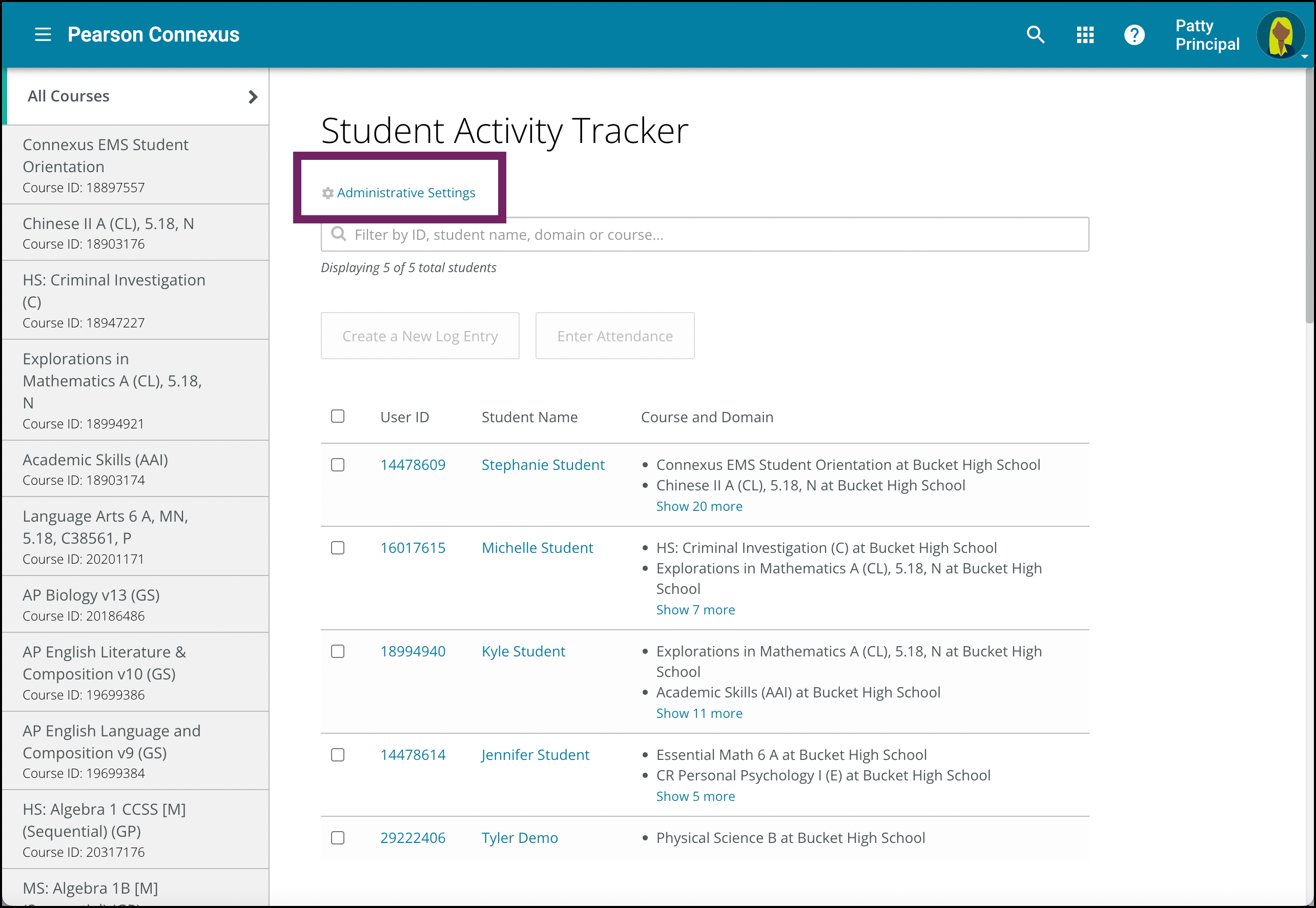
Task: Open user ID 14478609 link
Action: 413,465
